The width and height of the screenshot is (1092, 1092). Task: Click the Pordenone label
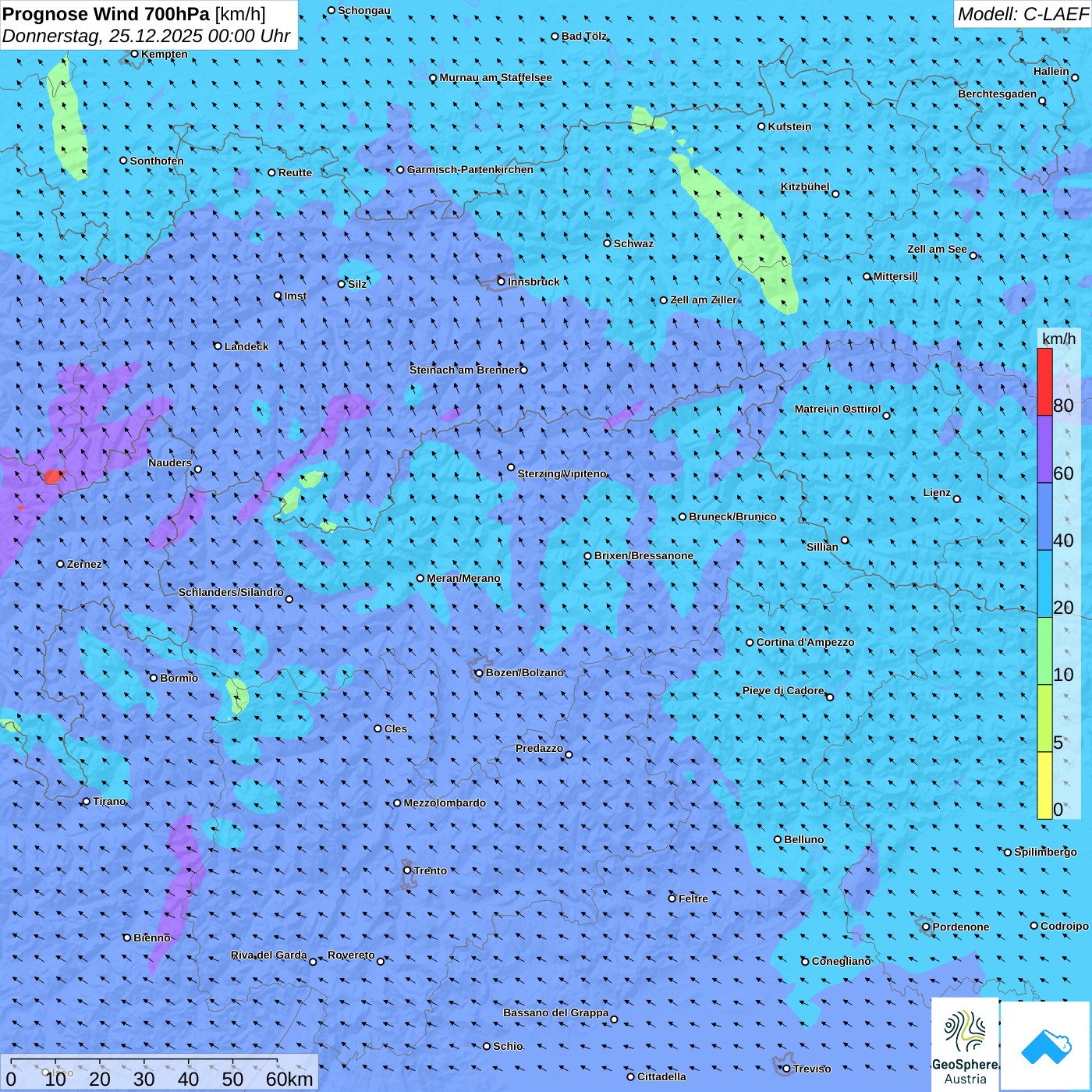point(961,927)
